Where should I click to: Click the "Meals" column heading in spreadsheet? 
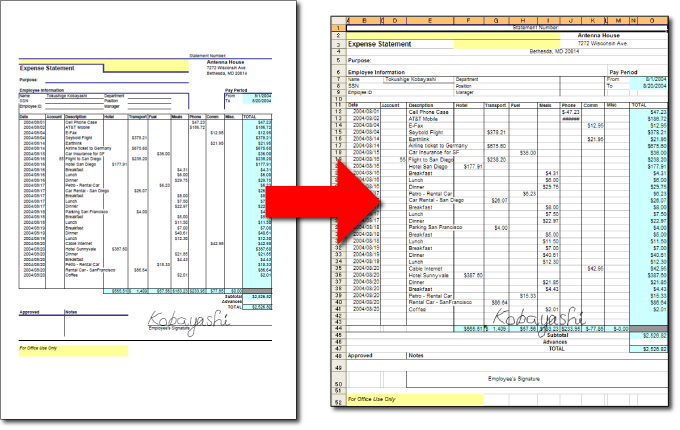(545, 105)
